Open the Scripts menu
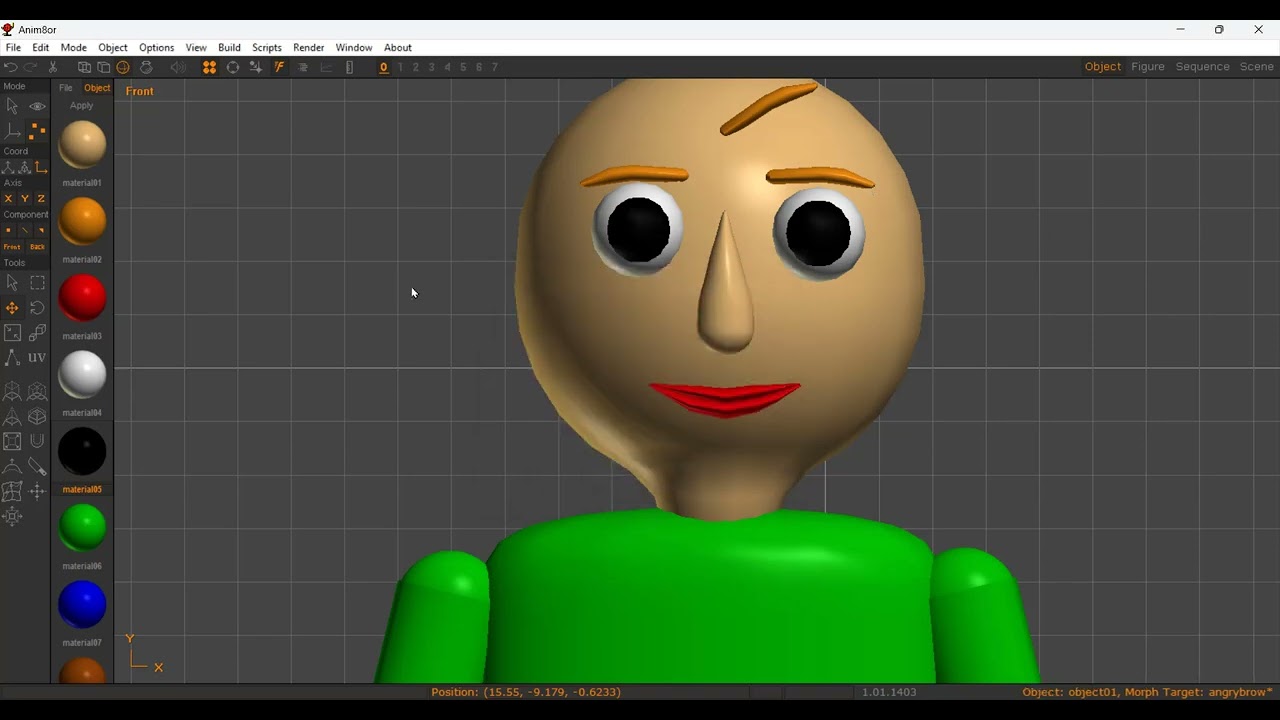The height and width of the screenshot is (720, 1280). [x=267, y=47]
